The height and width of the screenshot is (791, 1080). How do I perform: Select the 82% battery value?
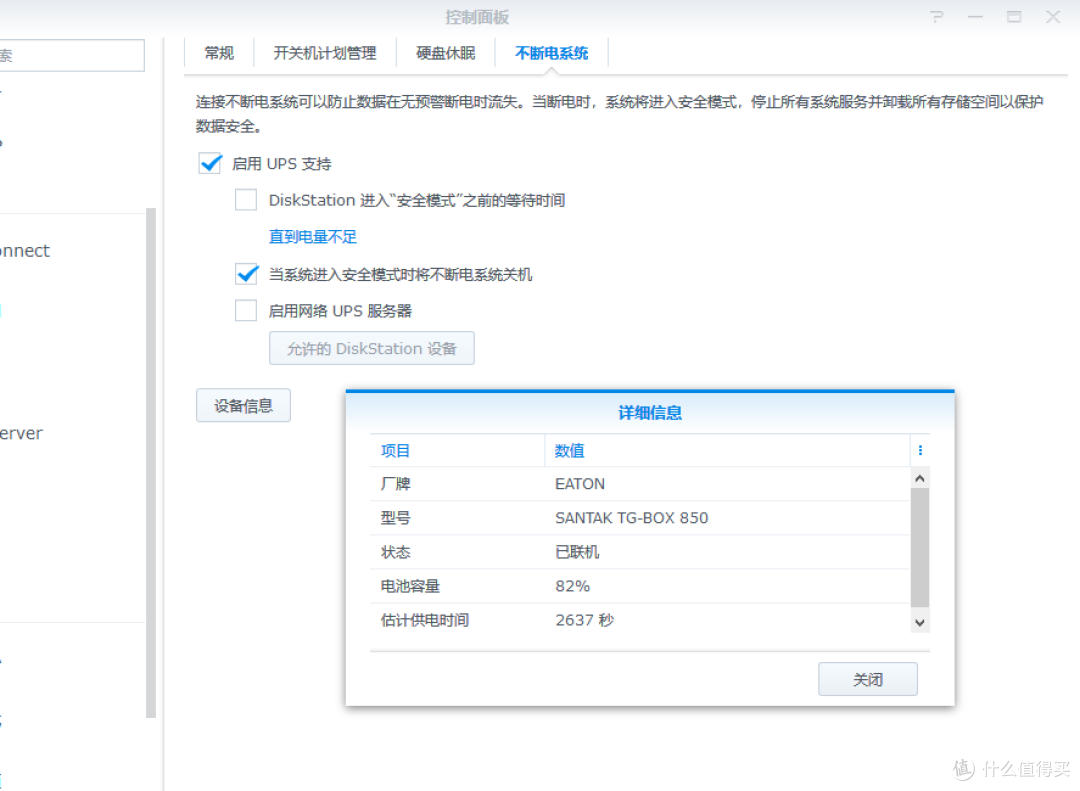(572, 586)
